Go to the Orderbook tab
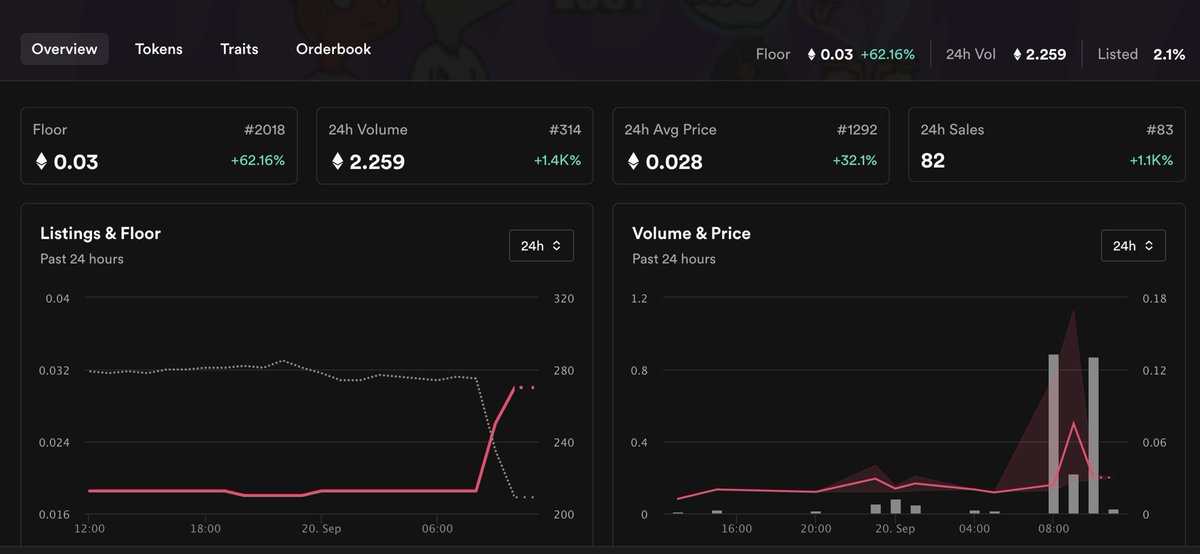Screen dimensions: 1200x554 pos(333,49)
